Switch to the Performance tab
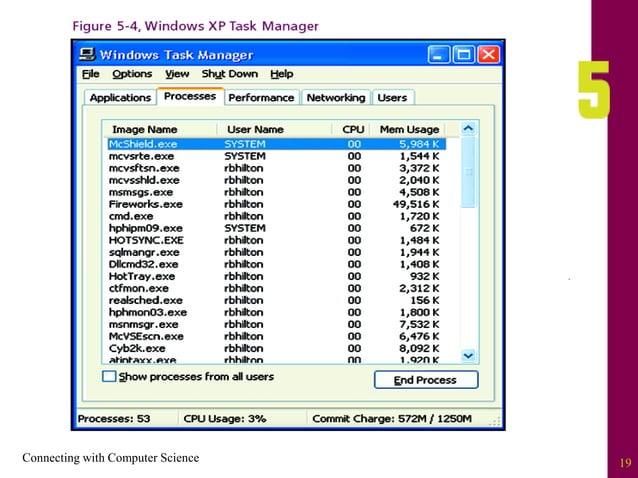 (x=261, y=98)
